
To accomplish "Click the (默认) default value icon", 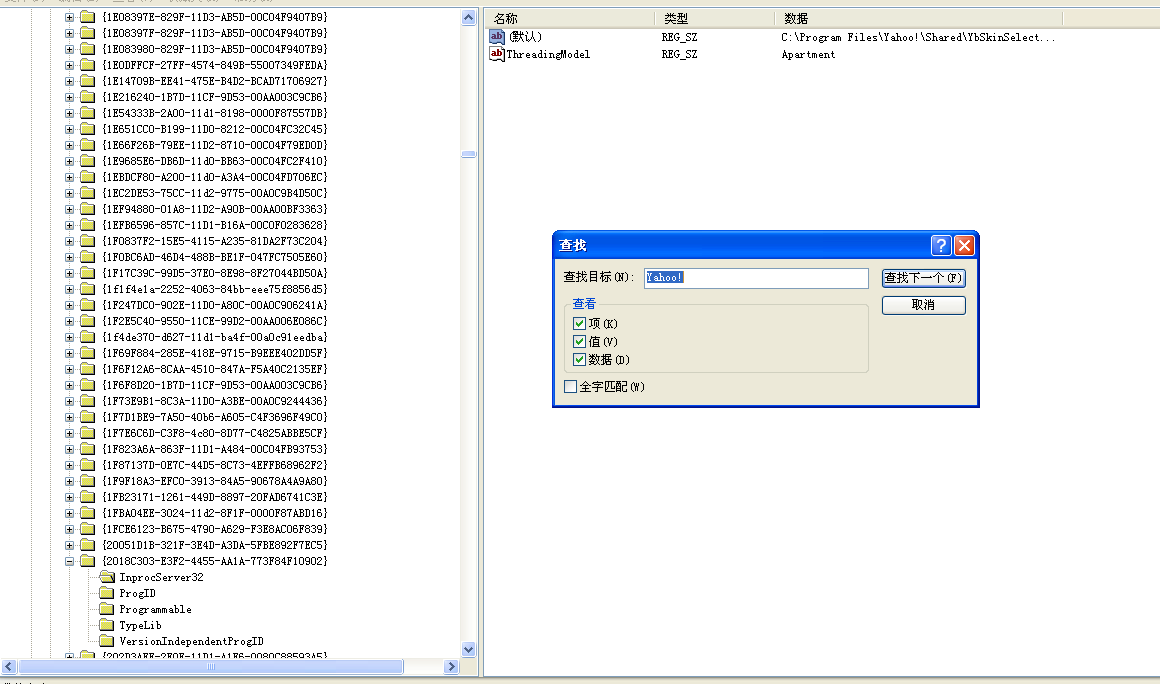I will click(497, 37).
